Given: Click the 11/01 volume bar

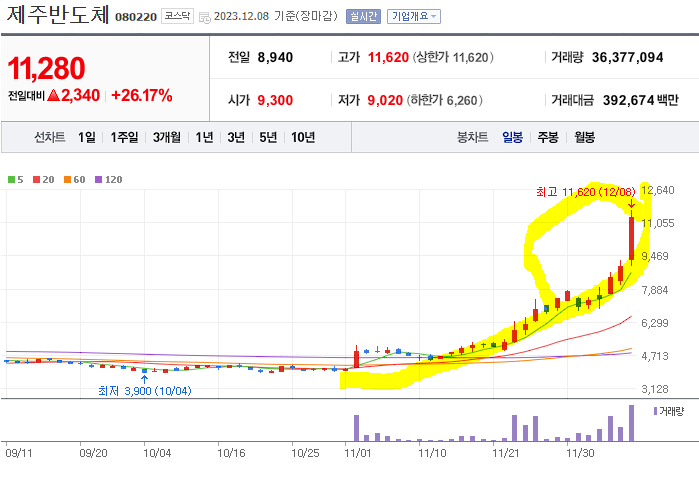Looking at the screenshot, I should (x=356, y=428).
